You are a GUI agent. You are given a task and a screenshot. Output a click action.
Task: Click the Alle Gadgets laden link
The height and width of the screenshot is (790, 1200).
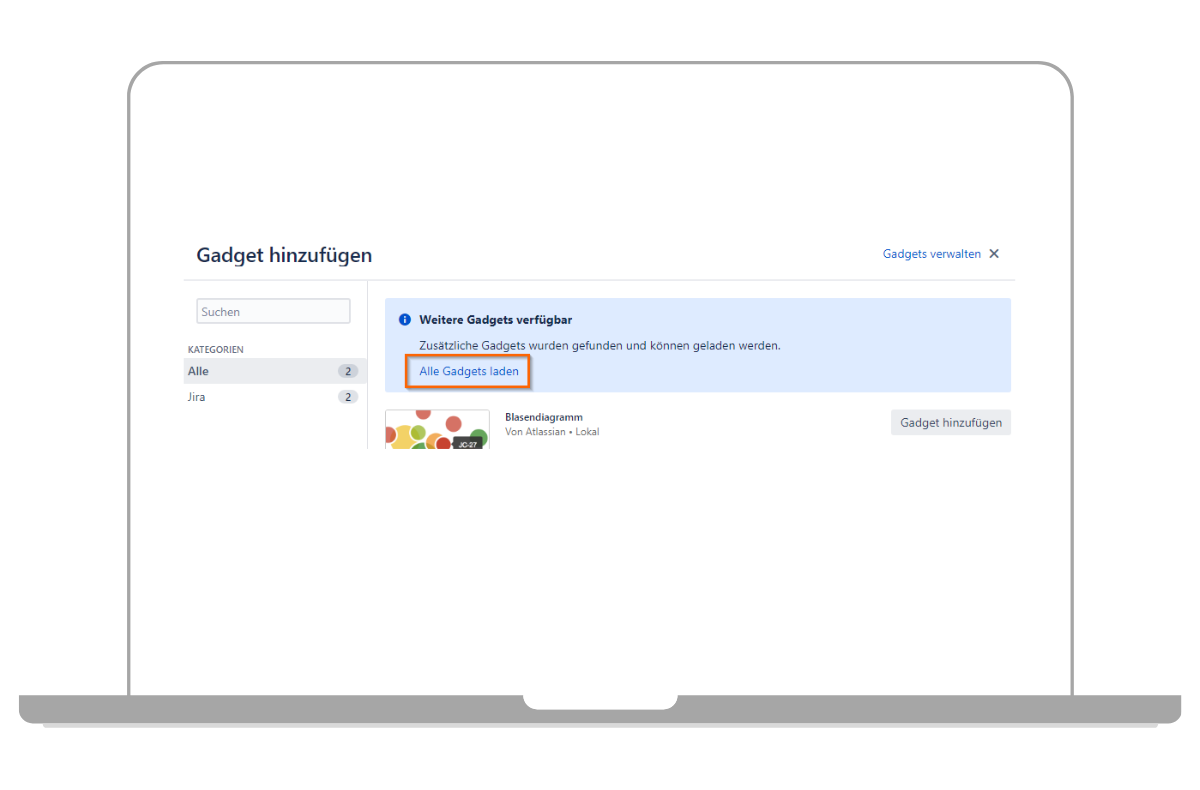469,371
